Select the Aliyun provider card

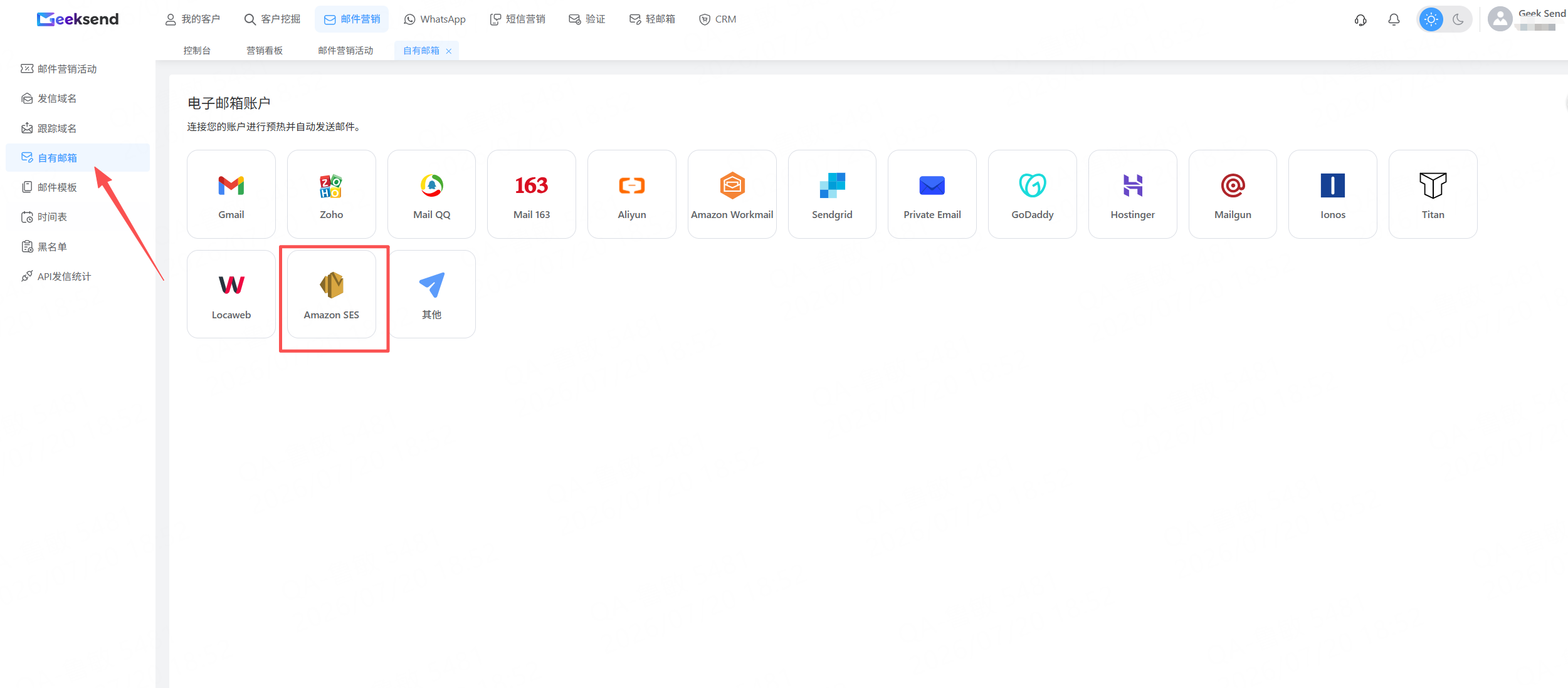631,194
